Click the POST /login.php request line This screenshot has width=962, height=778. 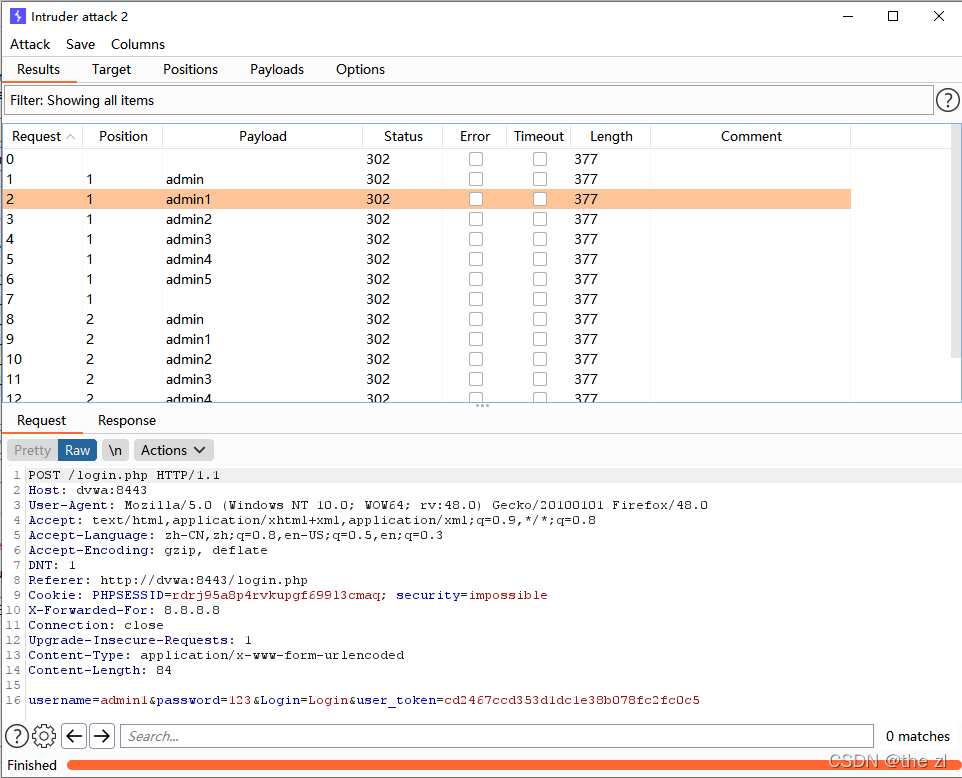124,475
